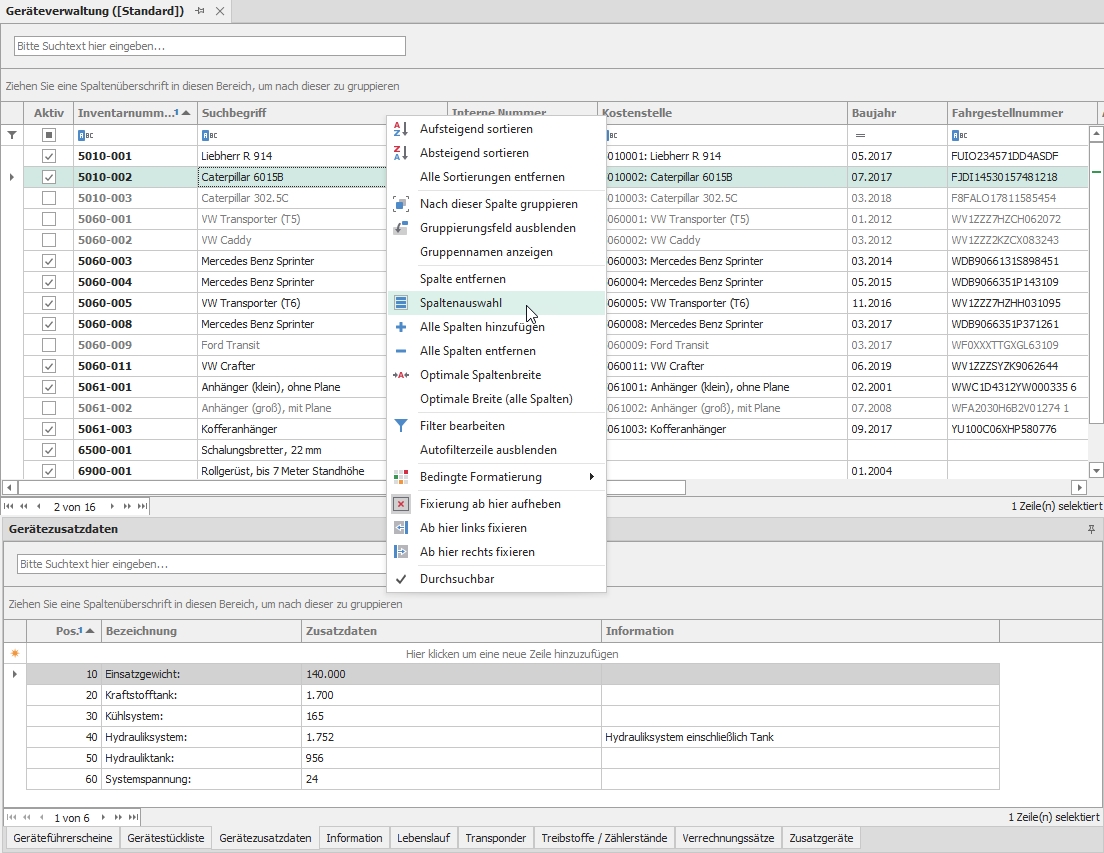Click the 'Nach dieser Spalte gruppieren' icon

point(400,204)
